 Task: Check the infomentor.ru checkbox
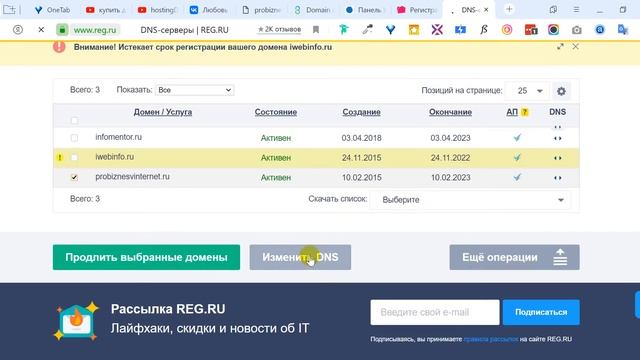tap(74, 138)
